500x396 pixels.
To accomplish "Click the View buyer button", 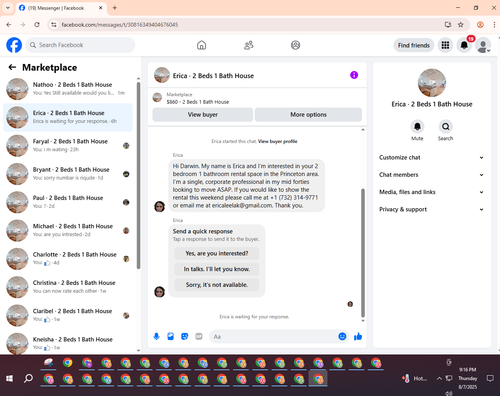I will click(x=203, y=115).
